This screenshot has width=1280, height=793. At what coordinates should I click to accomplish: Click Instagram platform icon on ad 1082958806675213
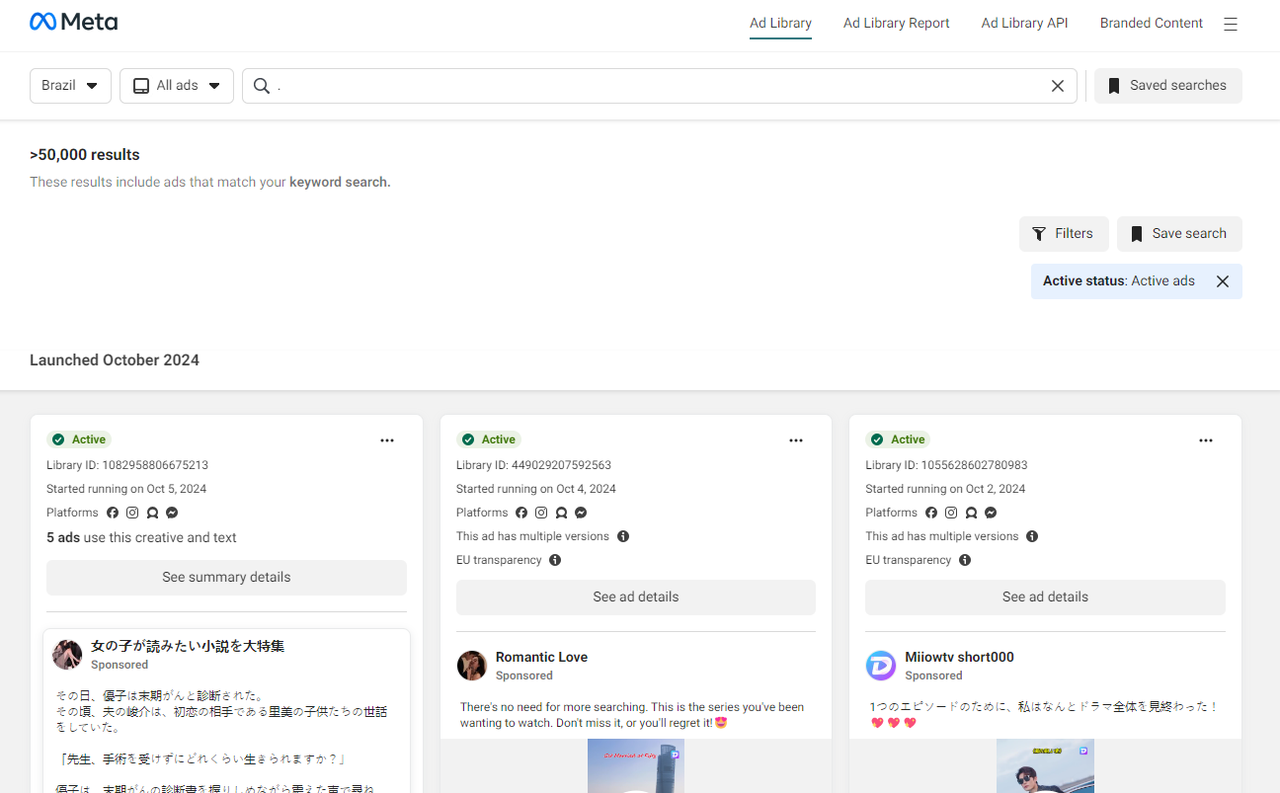pos(132,513)
